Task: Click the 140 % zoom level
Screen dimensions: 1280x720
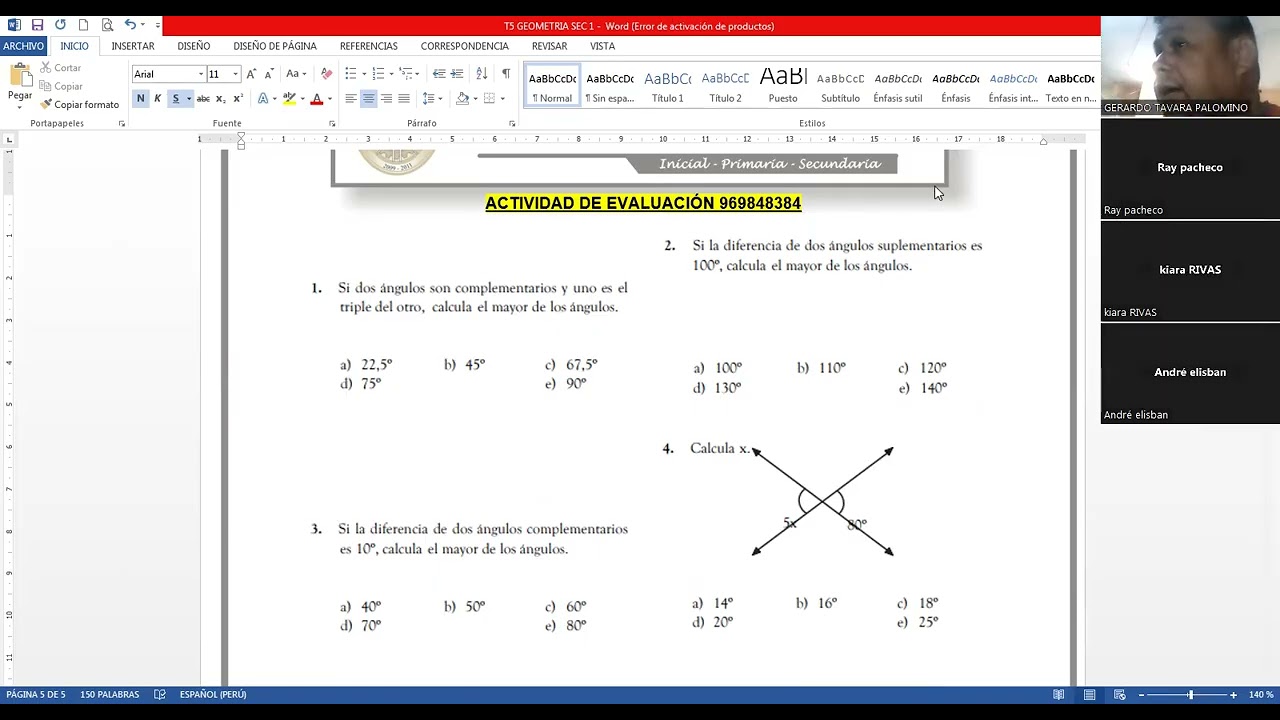Action: point(1260,694)
